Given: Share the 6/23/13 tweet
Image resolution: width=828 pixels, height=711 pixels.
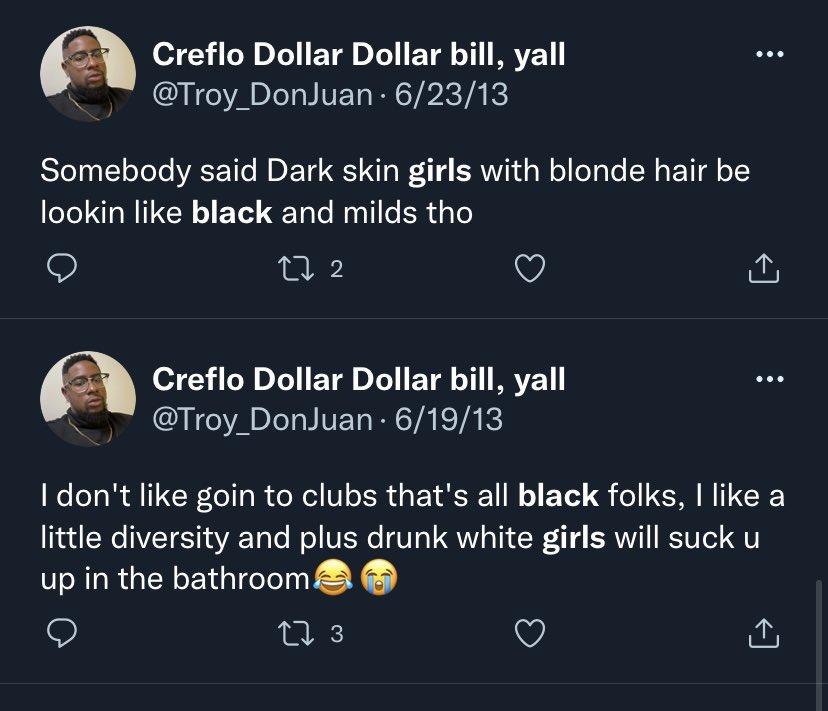Looking at the screenshot, I should [764, 268].
